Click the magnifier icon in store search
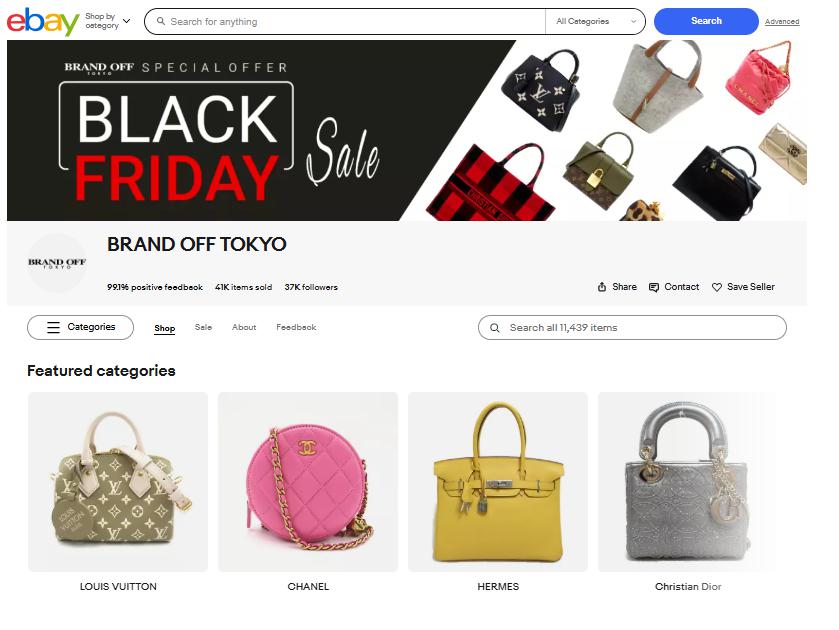The height and width of the screenshot is (630, 839). point(495,328)
